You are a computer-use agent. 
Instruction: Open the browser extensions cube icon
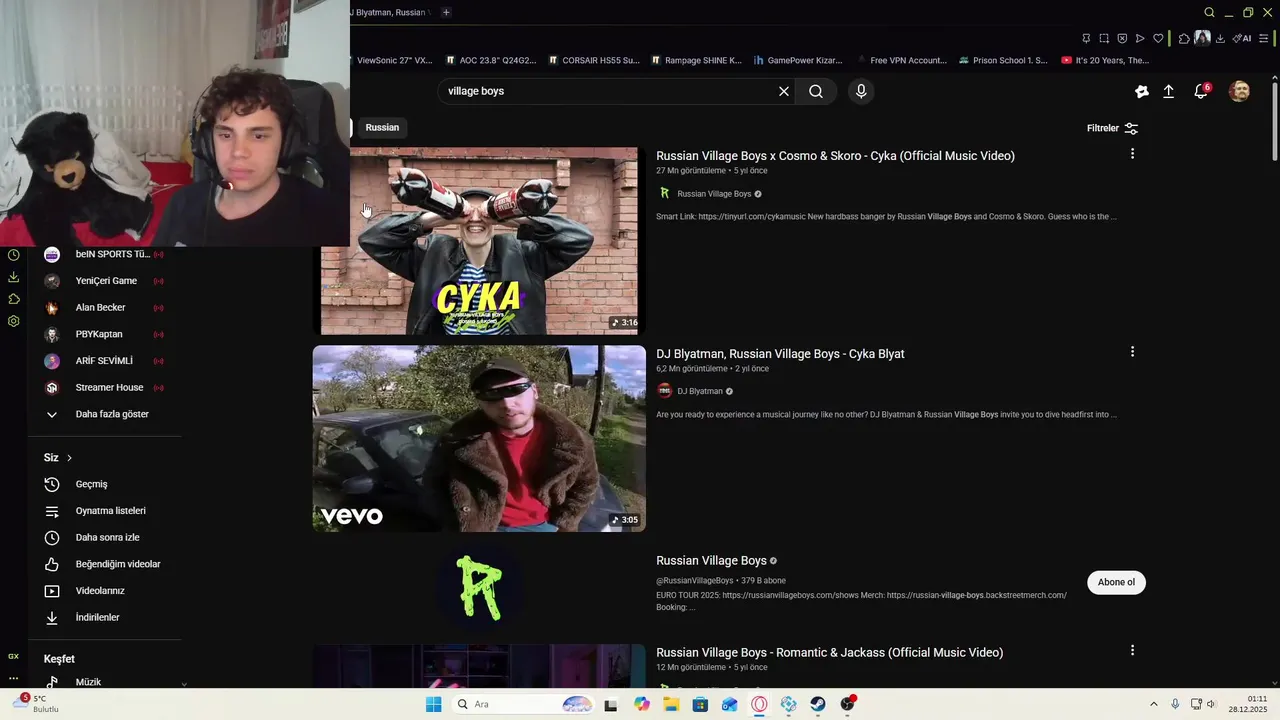pos(1184,38)
